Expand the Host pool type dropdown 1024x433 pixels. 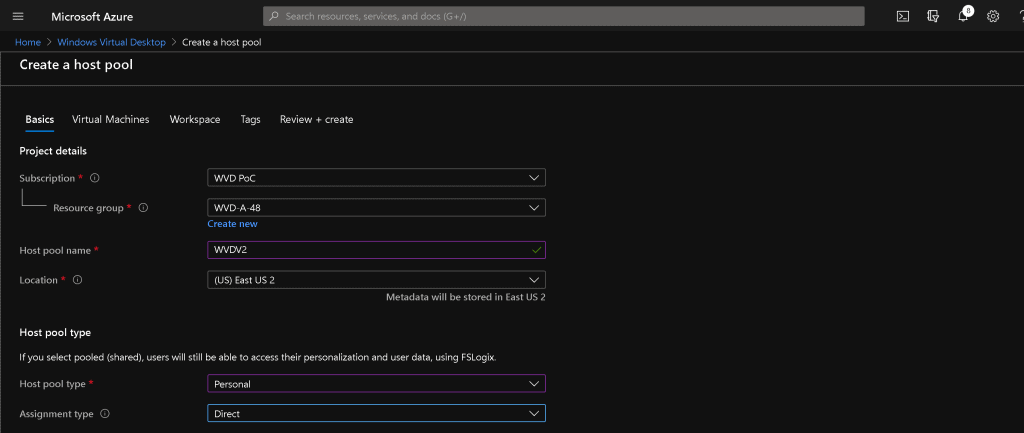click(376, 383)
